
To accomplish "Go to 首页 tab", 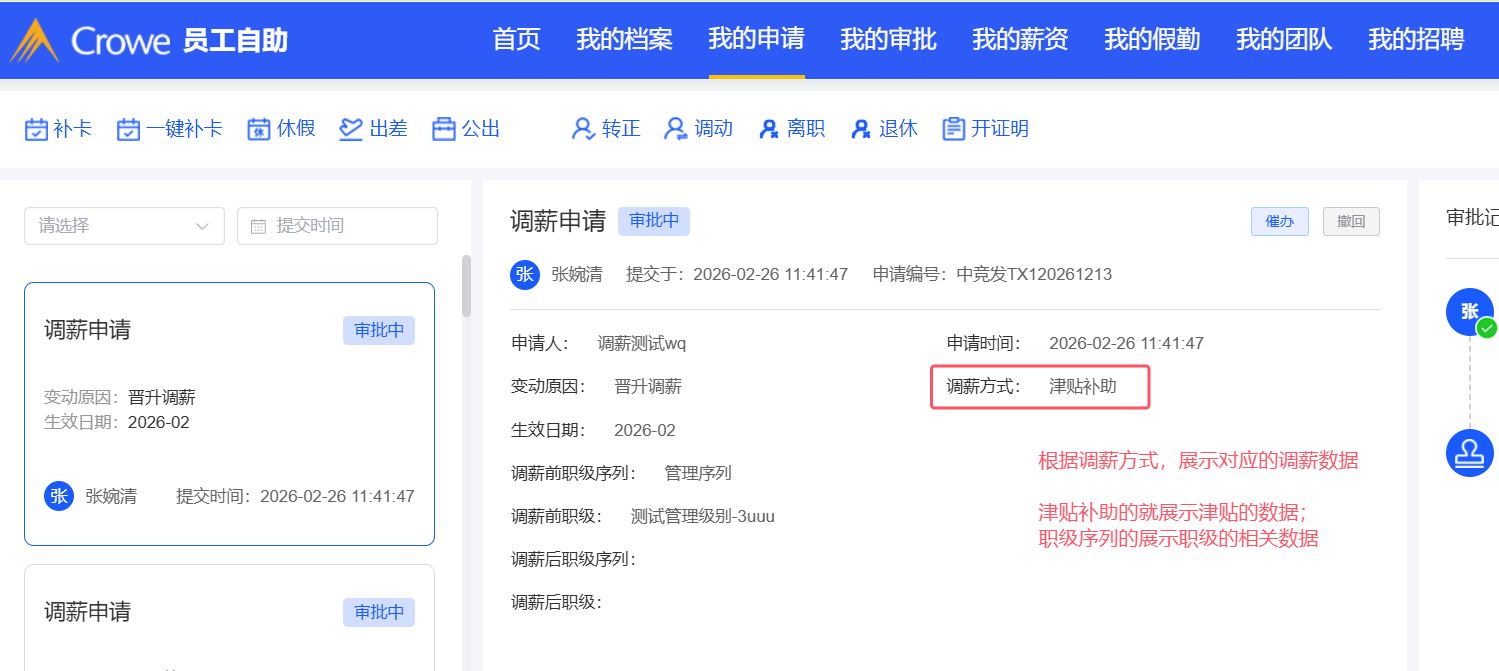I will coord(517,39).
